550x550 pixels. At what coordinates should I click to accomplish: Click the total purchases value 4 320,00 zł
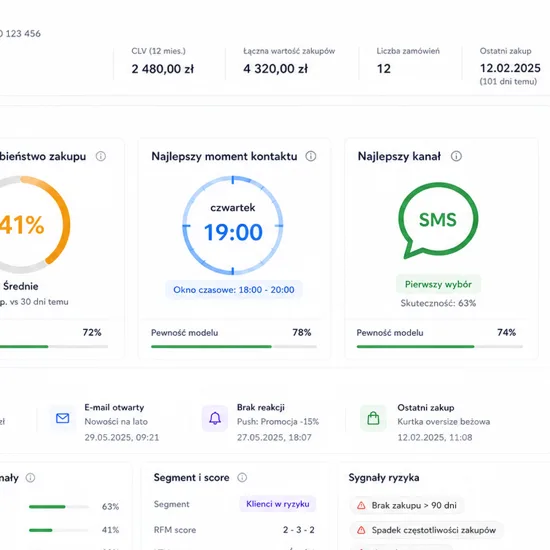(x=275, y=69)
